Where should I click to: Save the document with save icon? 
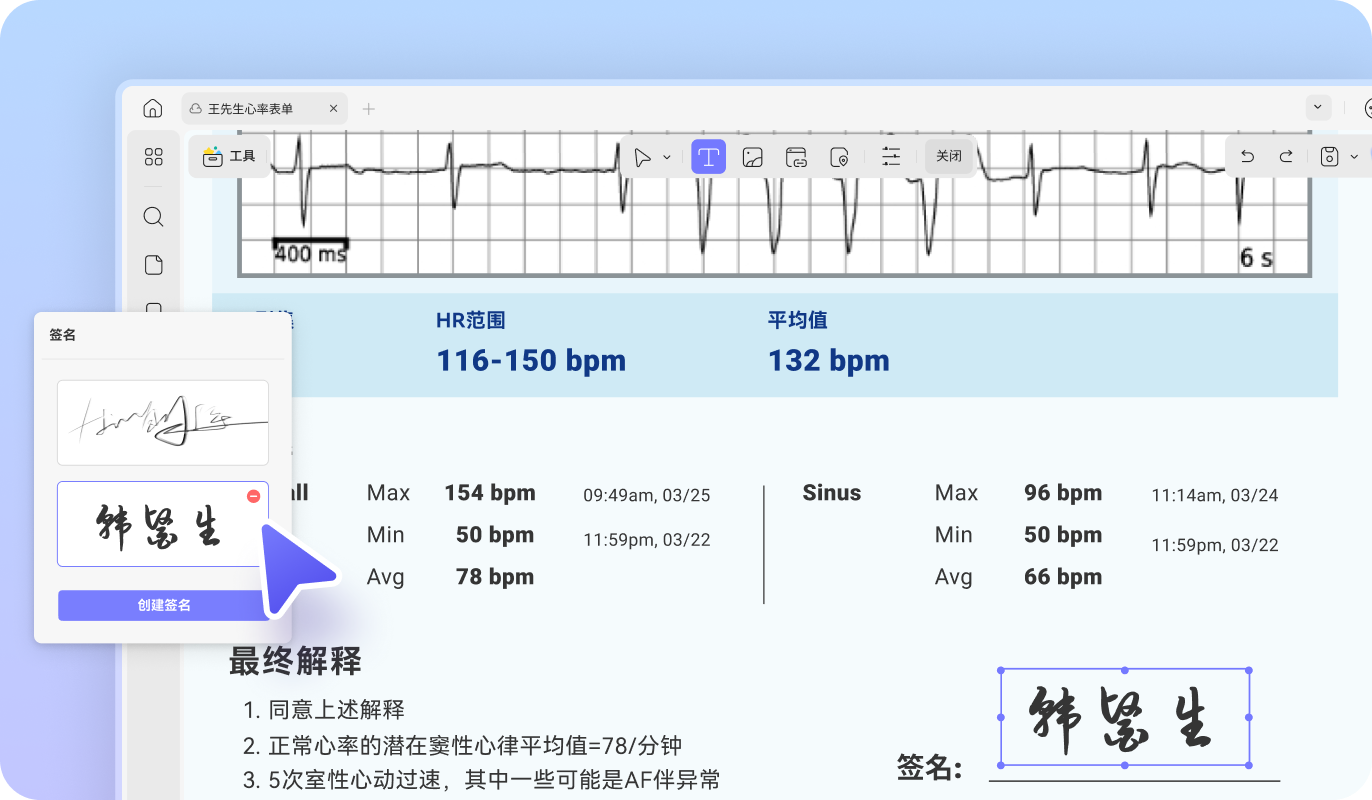click(1329, 157)
